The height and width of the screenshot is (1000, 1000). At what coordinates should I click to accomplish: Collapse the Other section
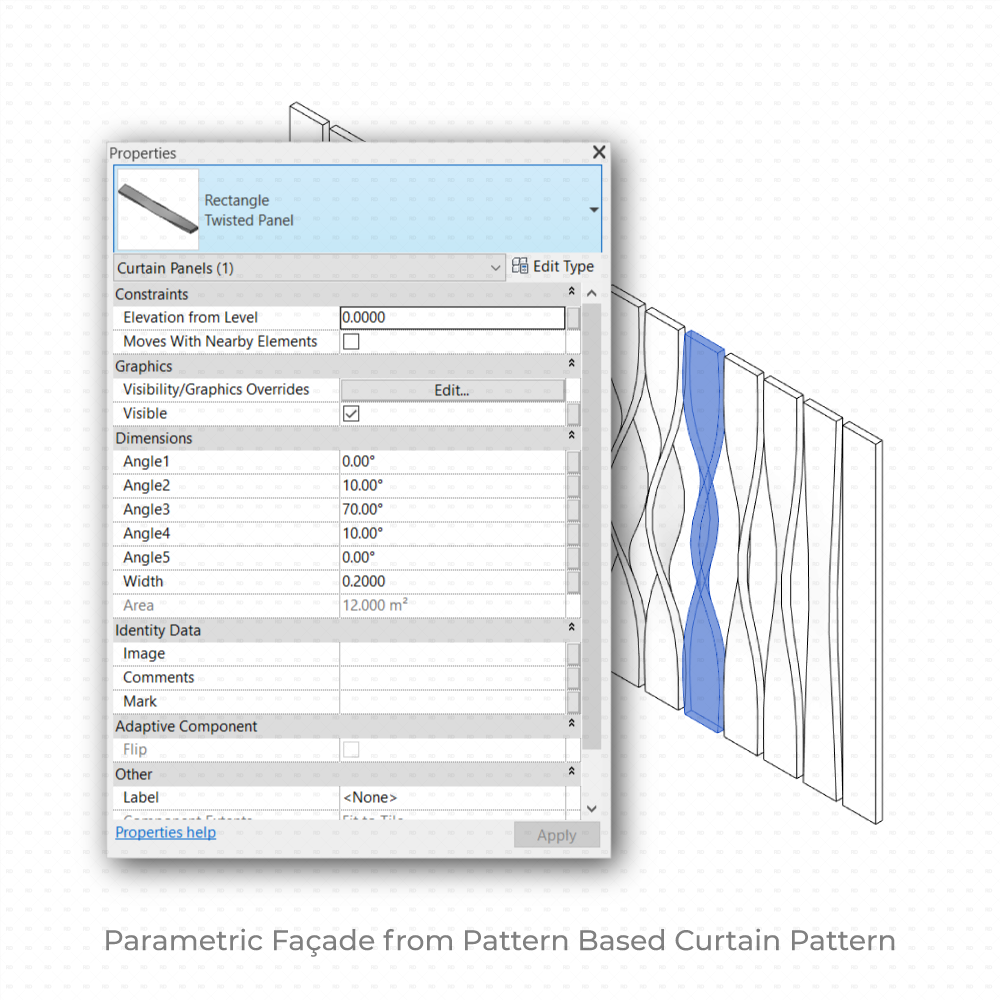tap(570, 773)
